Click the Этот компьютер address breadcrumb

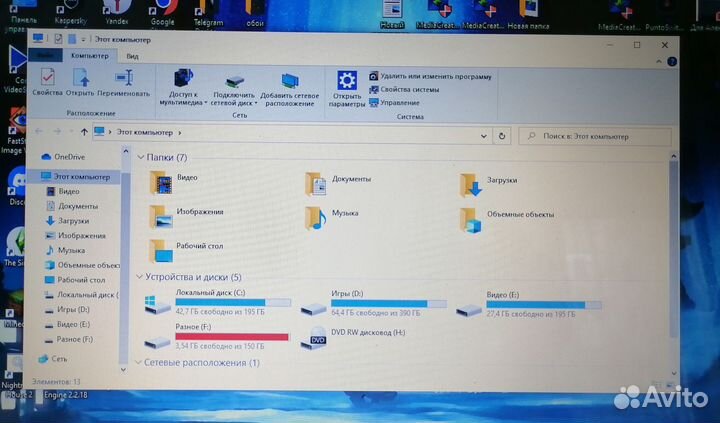tap(145, 132)
